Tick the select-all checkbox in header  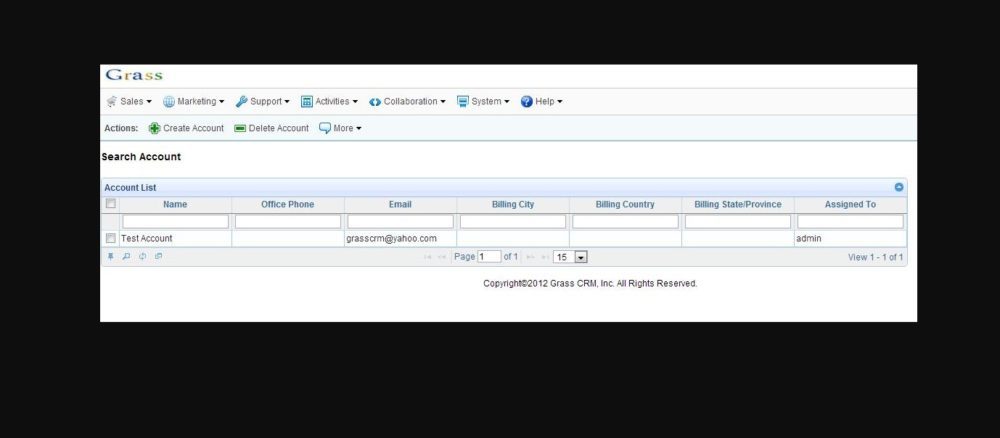[111, 204]
